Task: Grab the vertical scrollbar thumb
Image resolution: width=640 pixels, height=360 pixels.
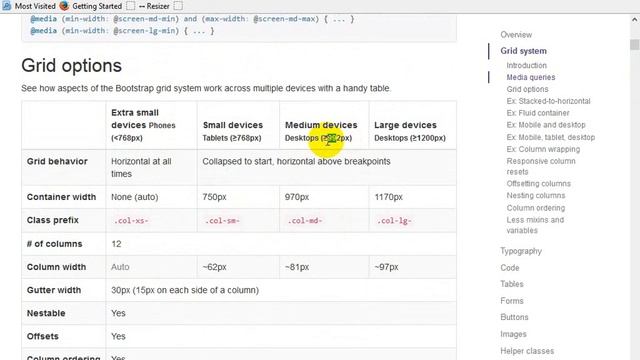Action: 634,44
